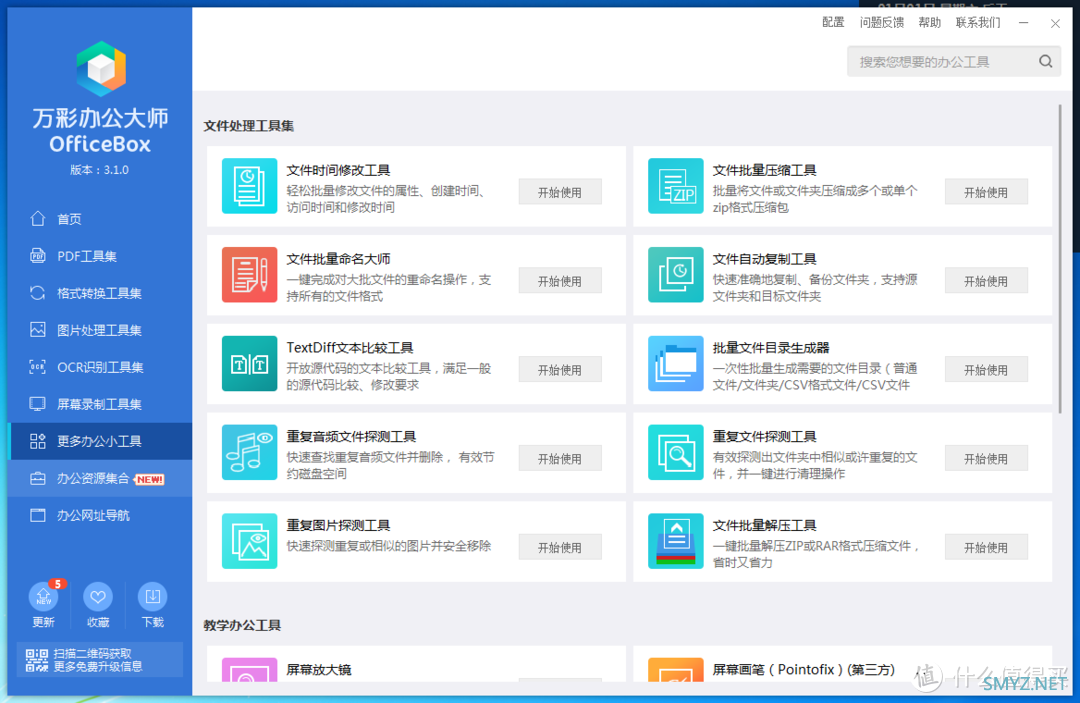This screenshot has width=1080, height=703.
Task: Open the 帮助 link
Action: tap(929, 23)
